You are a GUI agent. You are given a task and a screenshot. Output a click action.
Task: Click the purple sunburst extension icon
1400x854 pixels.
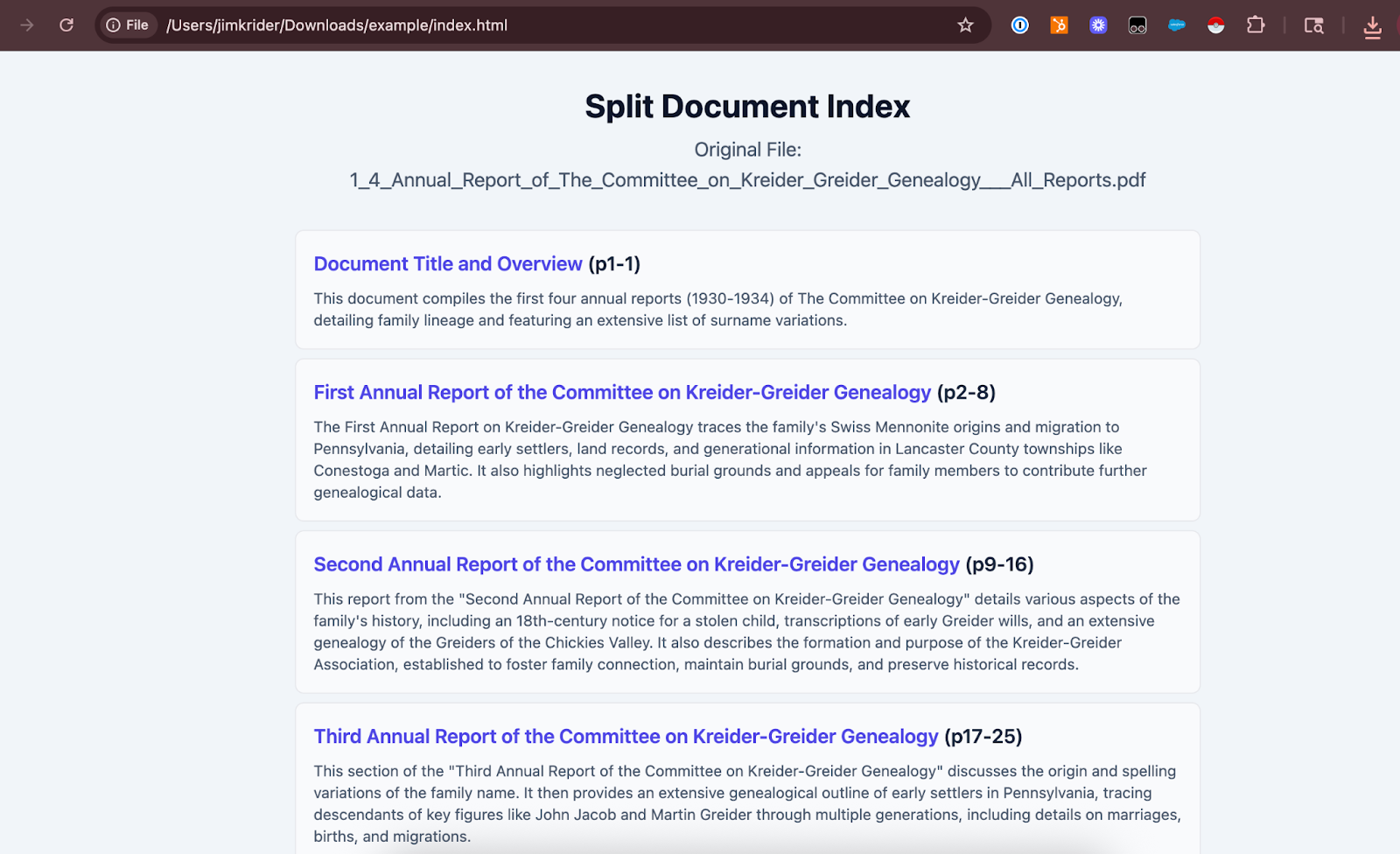click(x=1098, y=25)
